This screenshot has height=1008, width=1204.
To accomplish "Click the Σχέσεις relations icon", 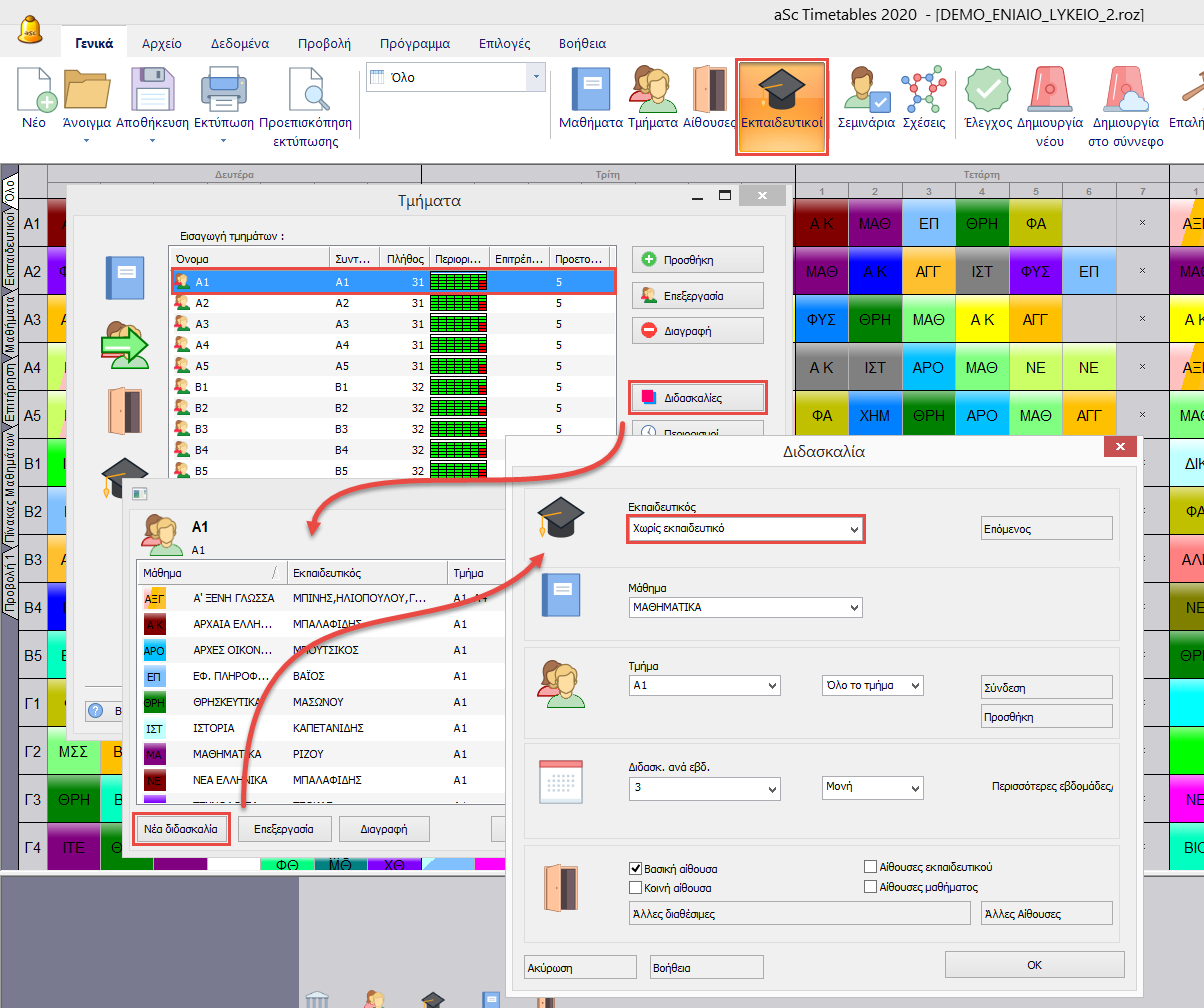I will 923,90.
